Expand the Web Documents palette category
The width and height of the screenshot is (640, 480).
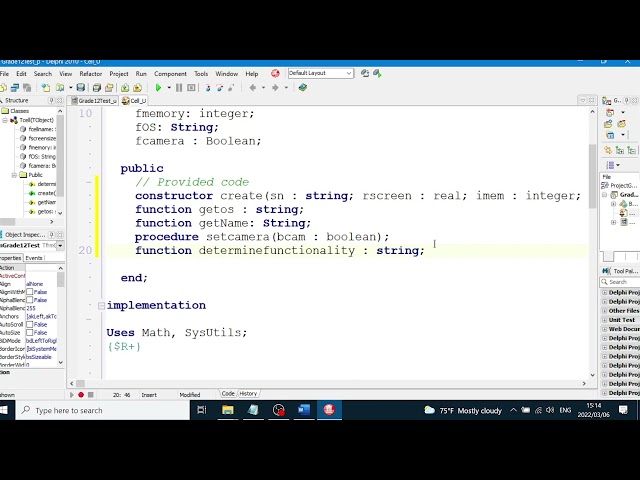pyautogui.click(x=604, y=329)
